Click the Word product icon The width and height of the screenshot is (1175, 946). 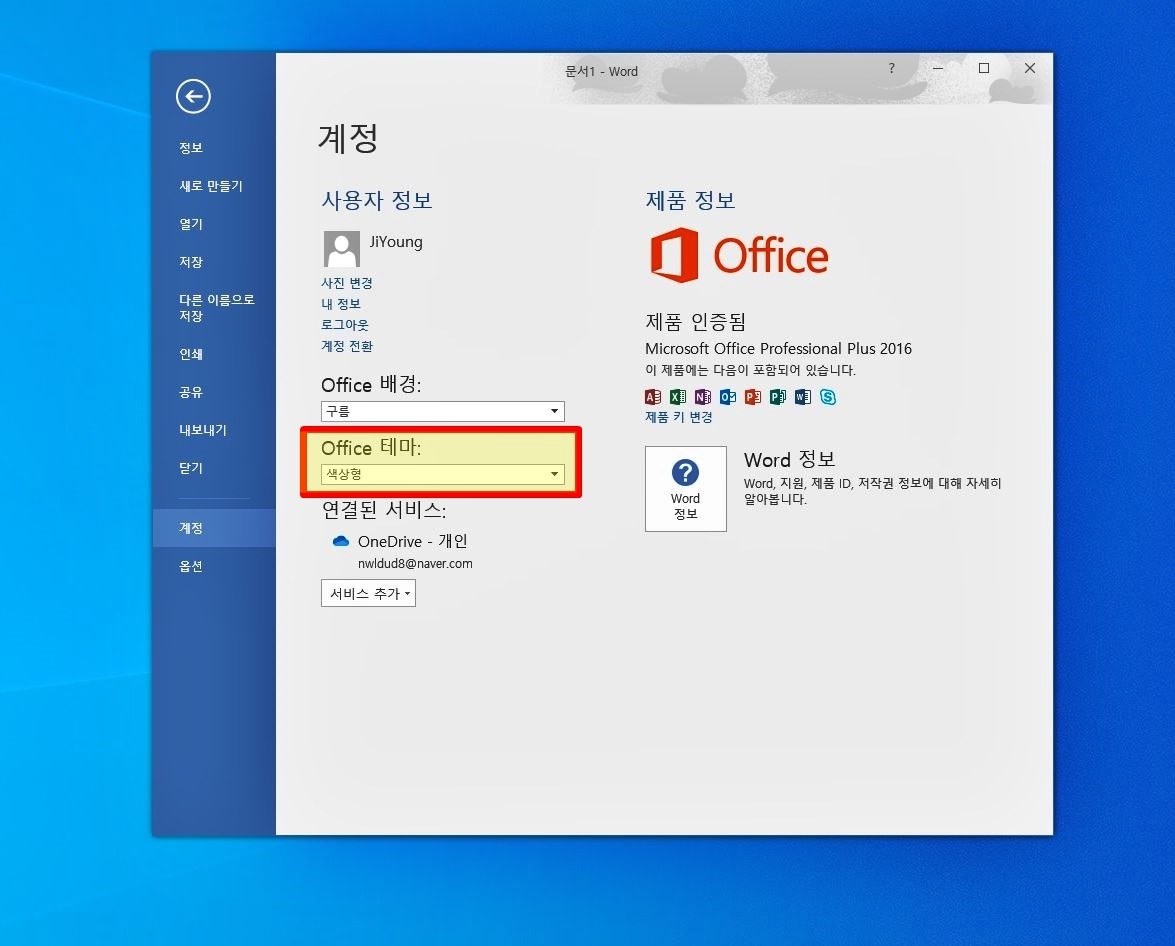[803, 397]
